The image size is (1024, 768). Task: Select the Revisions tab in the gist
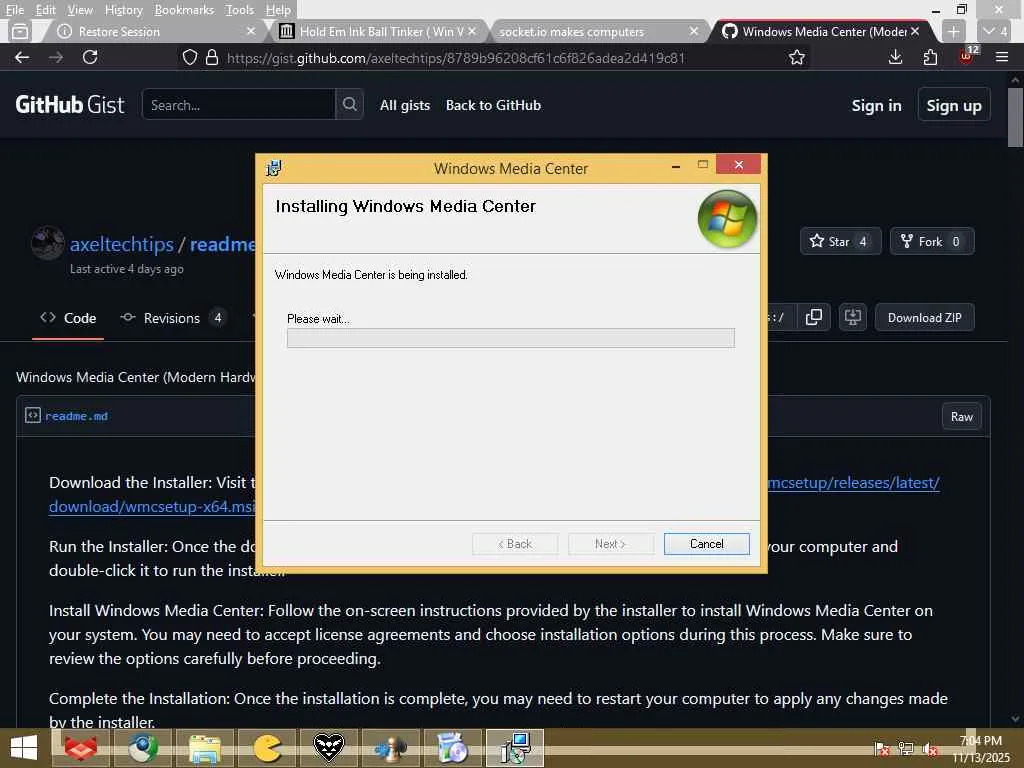click(x=173, y=318)
